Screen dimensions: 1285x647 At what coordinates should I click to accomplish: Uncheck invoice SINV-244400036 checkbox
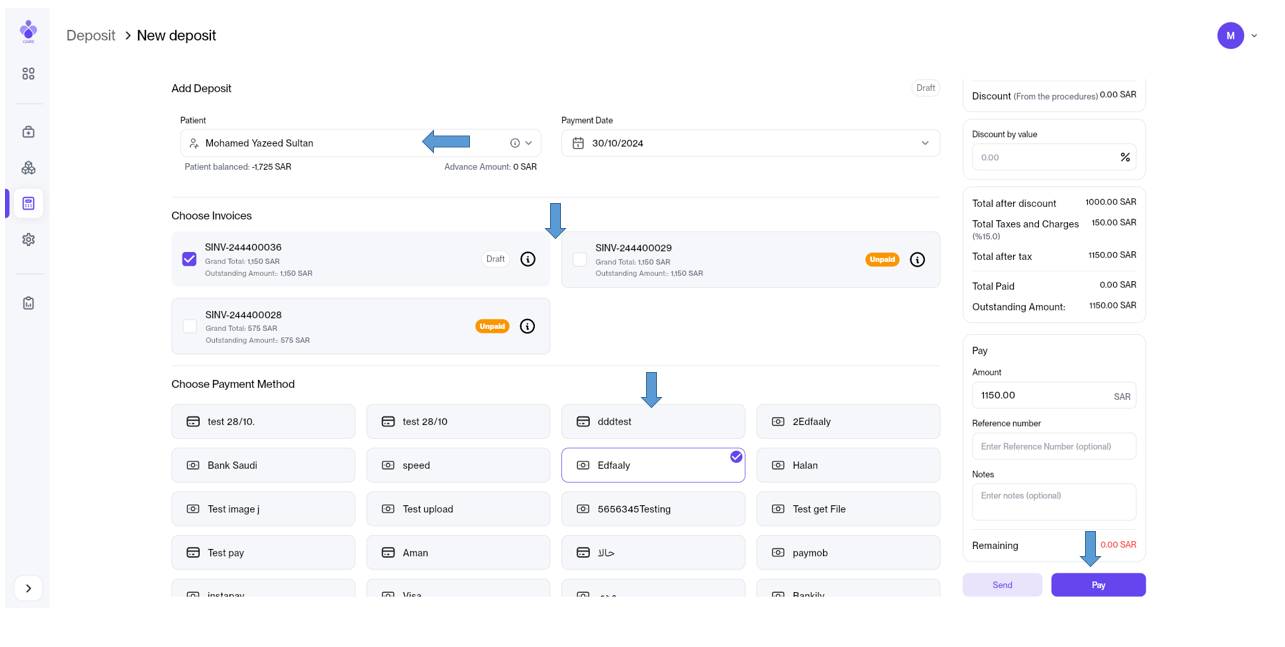coord(189,259)
